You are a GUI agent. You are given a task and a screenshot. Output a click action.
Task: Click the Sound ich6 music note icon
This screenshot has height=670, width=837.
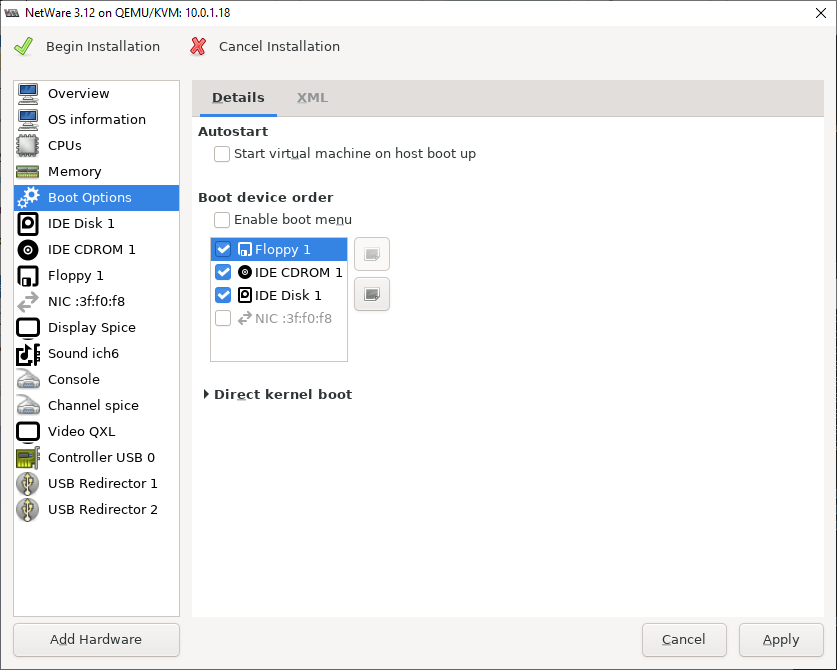click(x=28, y=354)
